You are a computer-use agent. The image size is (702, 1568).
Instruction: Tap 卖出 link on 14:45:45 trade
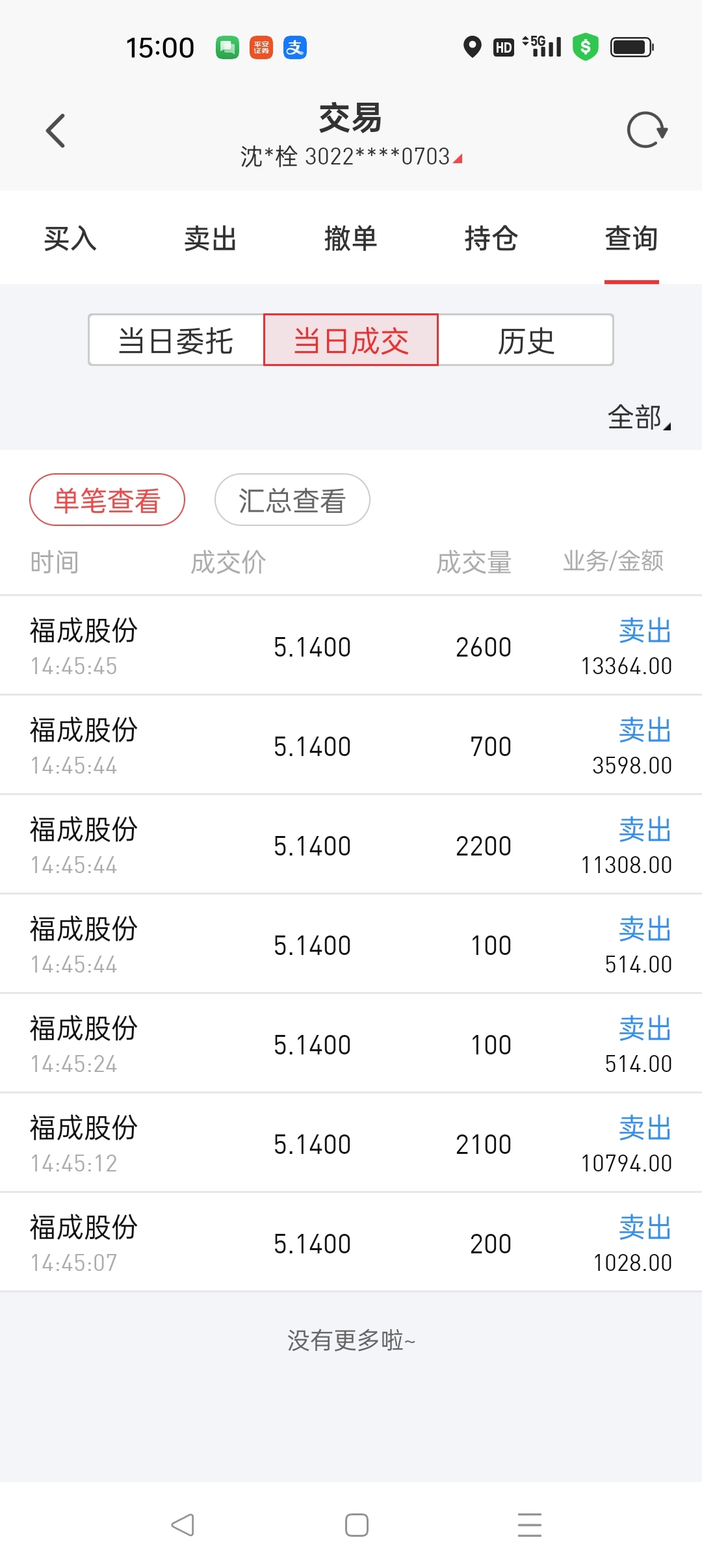click(x=645, y=631)
